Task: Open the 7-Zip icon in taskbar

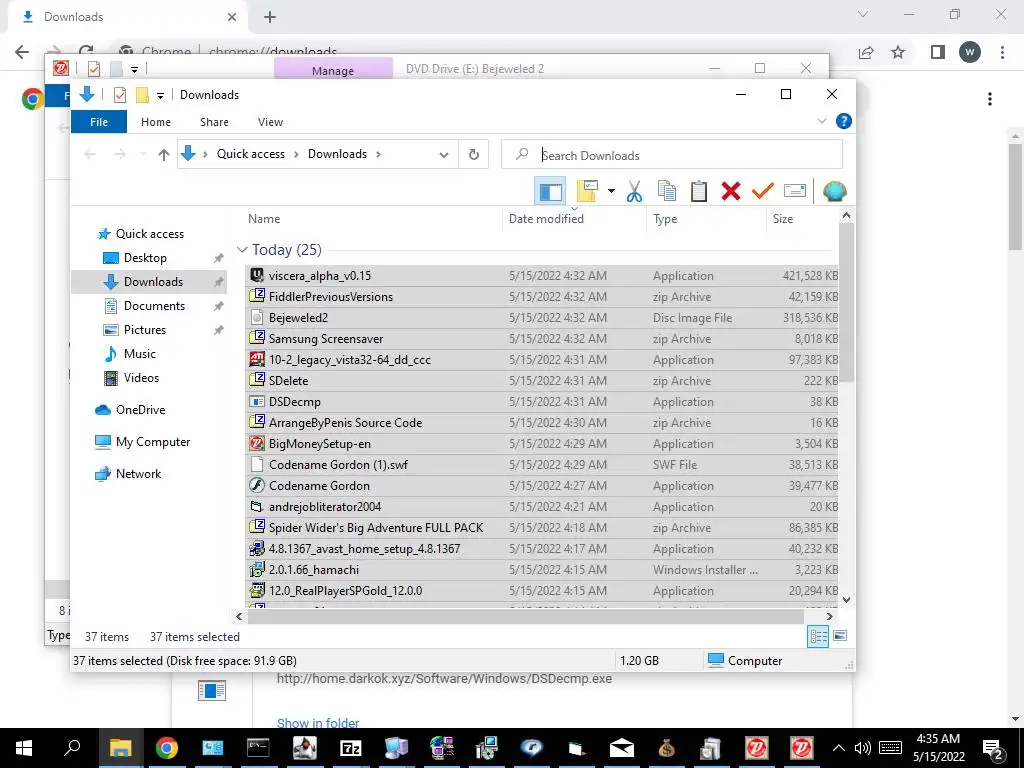Action: pyautogui.click(x=351, y=748)
